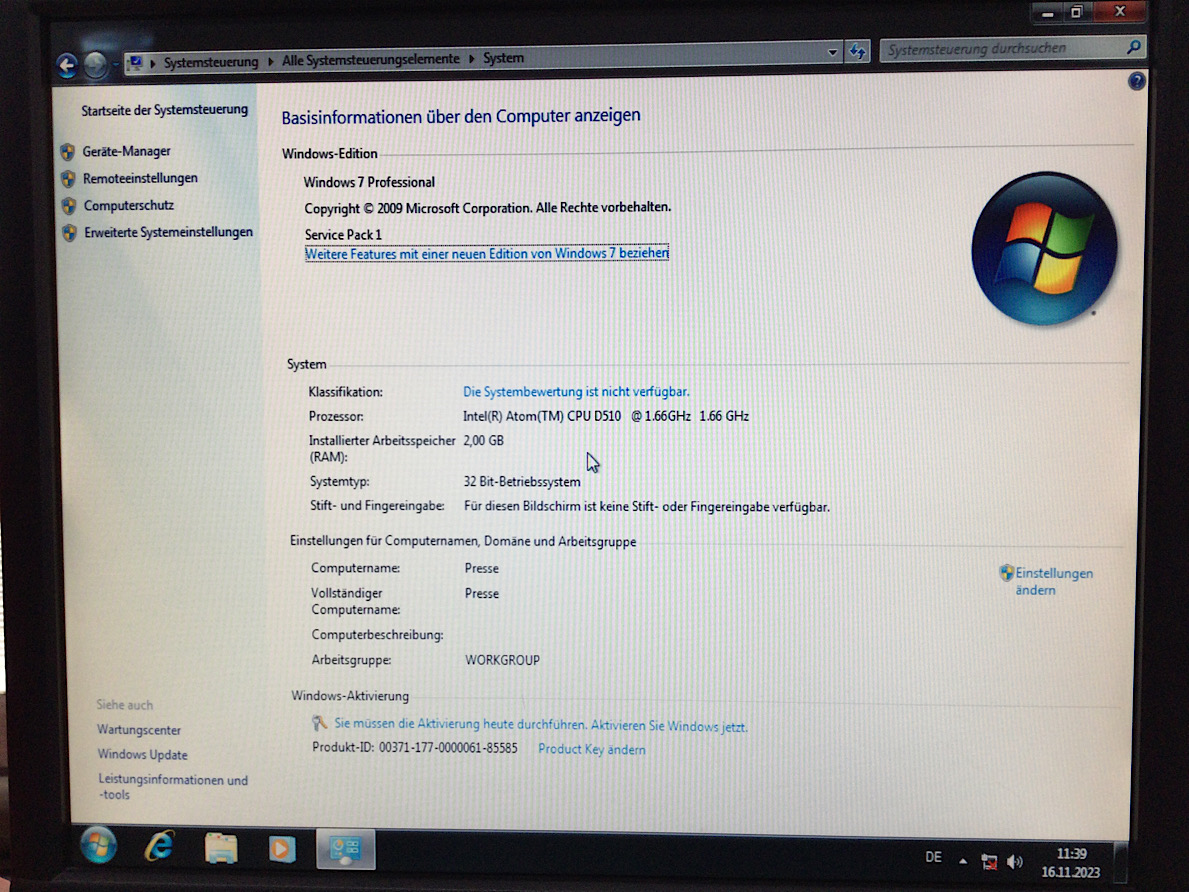Click Erweiterte Systemeinstellungen link
The image size is (1189, 892).
pyautogui.click(x=168, y=232)
